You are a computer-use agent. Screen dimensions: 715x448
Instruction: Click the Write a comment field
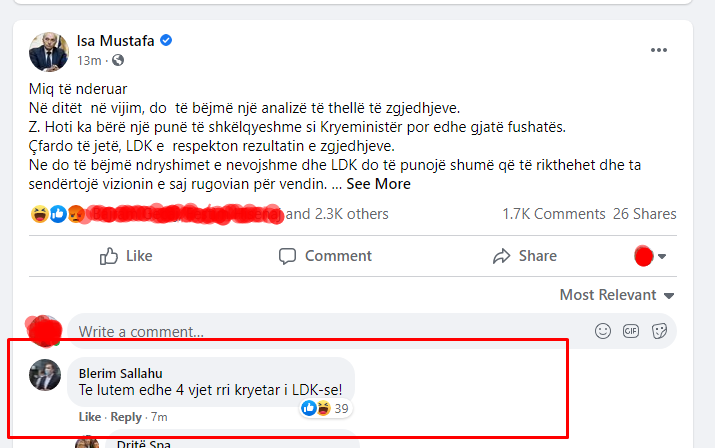pyautogui.click(x=330, y=331)
